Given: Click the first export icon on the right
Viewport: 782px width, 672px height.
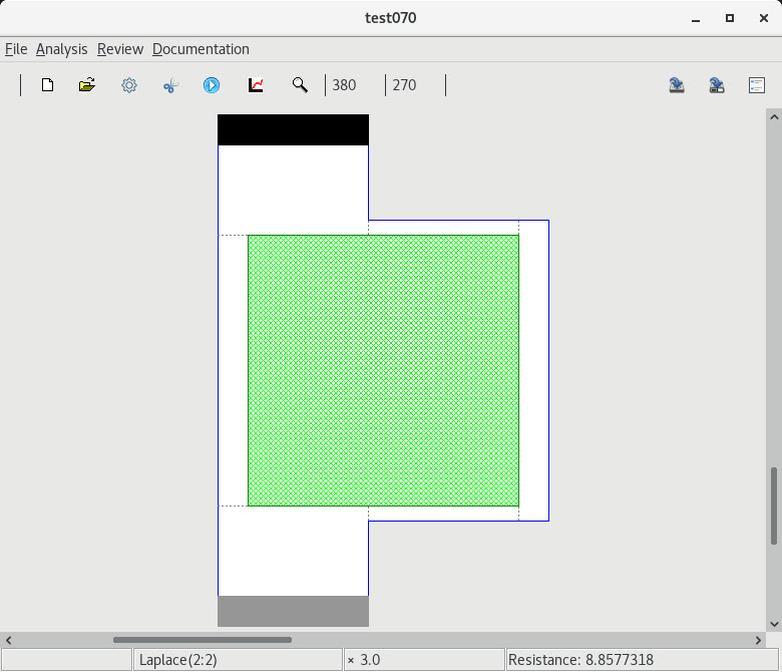Looking at the screenshot, I should pos(677,85).
